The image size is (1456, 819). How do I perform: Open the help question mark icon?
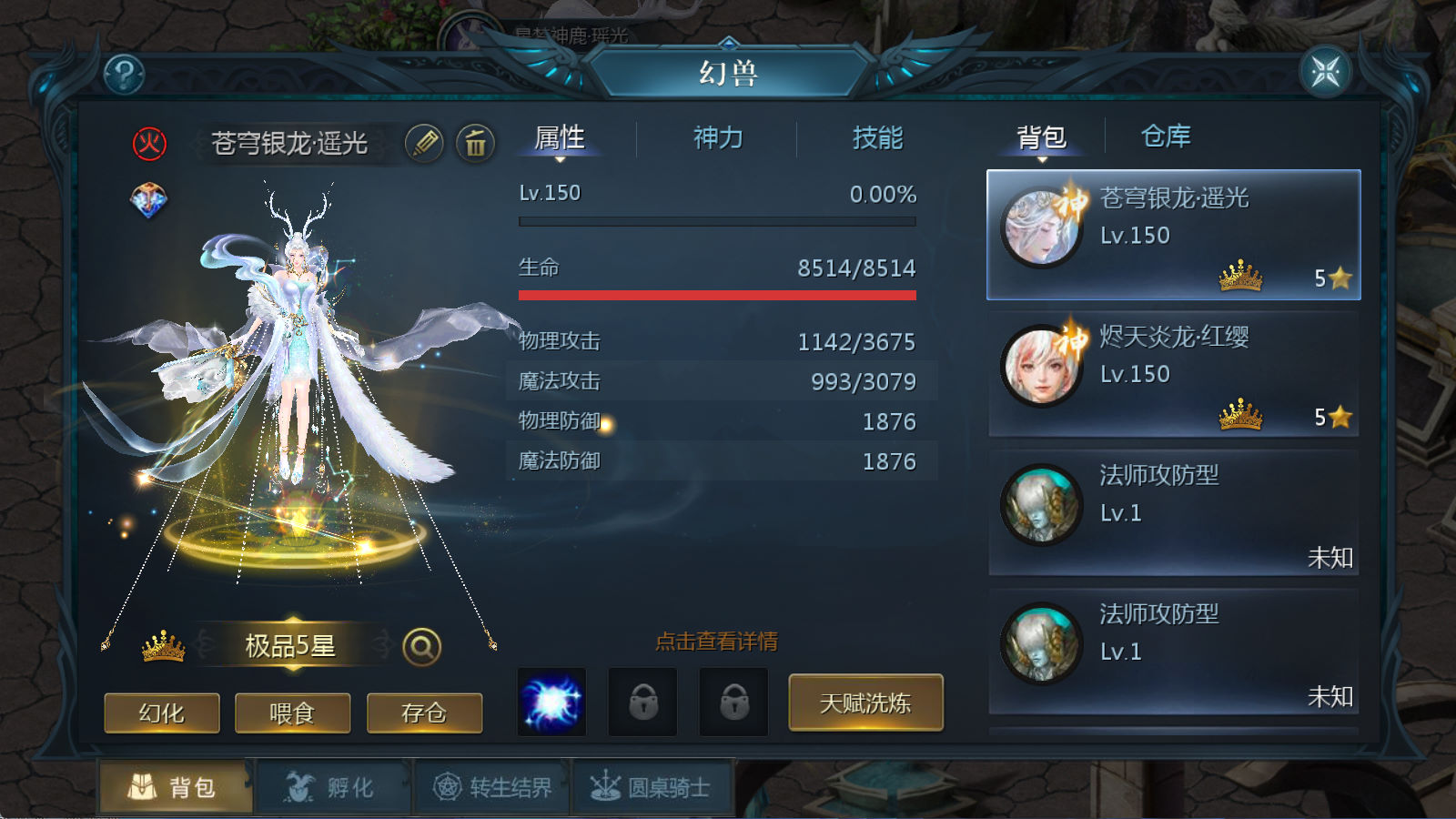(125, 74)
